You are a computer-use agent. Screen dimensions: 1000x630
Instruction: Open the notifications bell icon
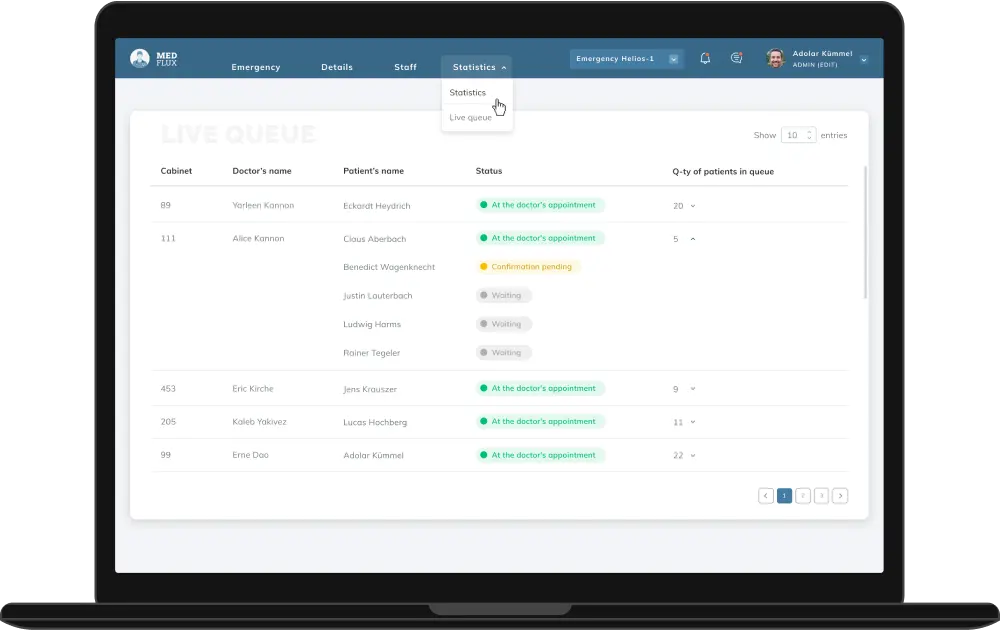point(705,59)
